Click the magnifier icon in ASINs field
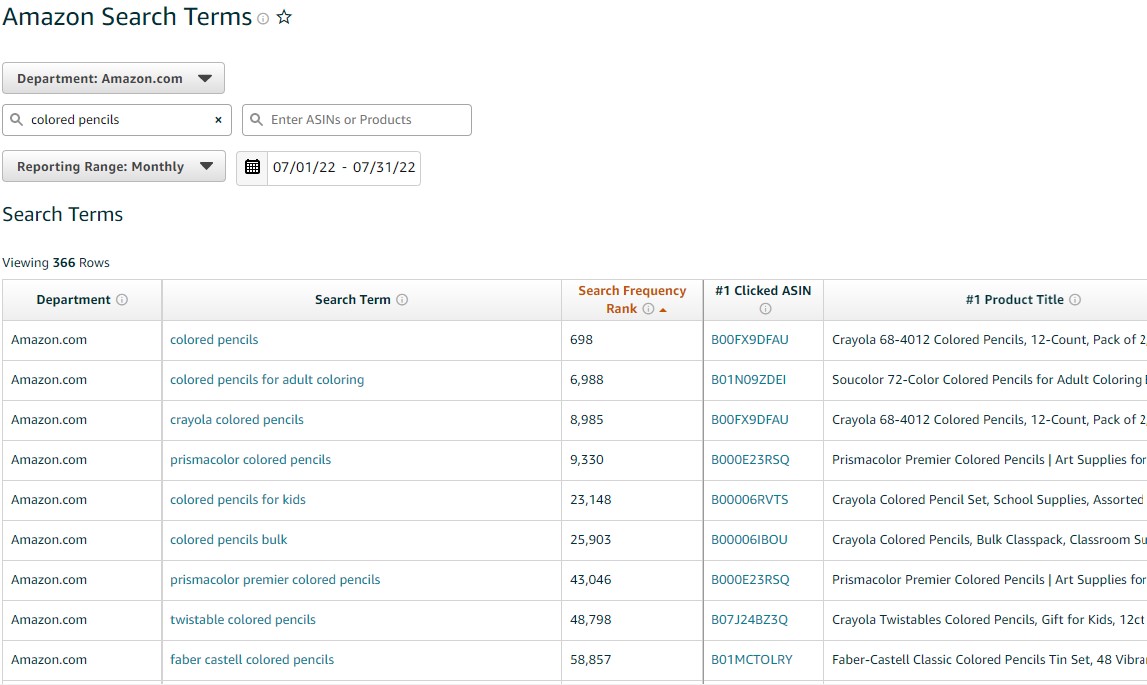The height and width of the screenshot is (685, 1147). click(x=256, y=119)
